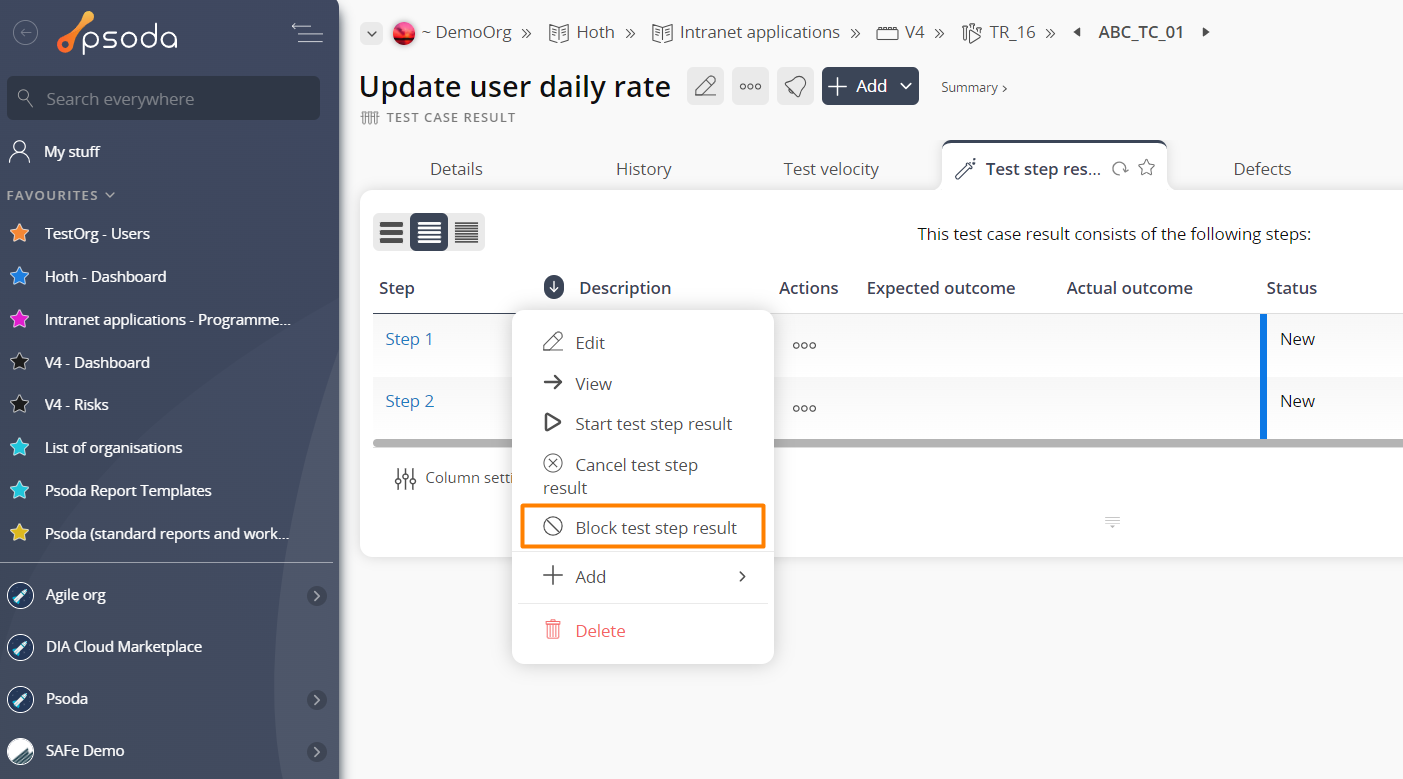Expand the Add submenu in context menu
Image resolution: width=1403 pixels, height=779 pixels.
click(642, 576)
